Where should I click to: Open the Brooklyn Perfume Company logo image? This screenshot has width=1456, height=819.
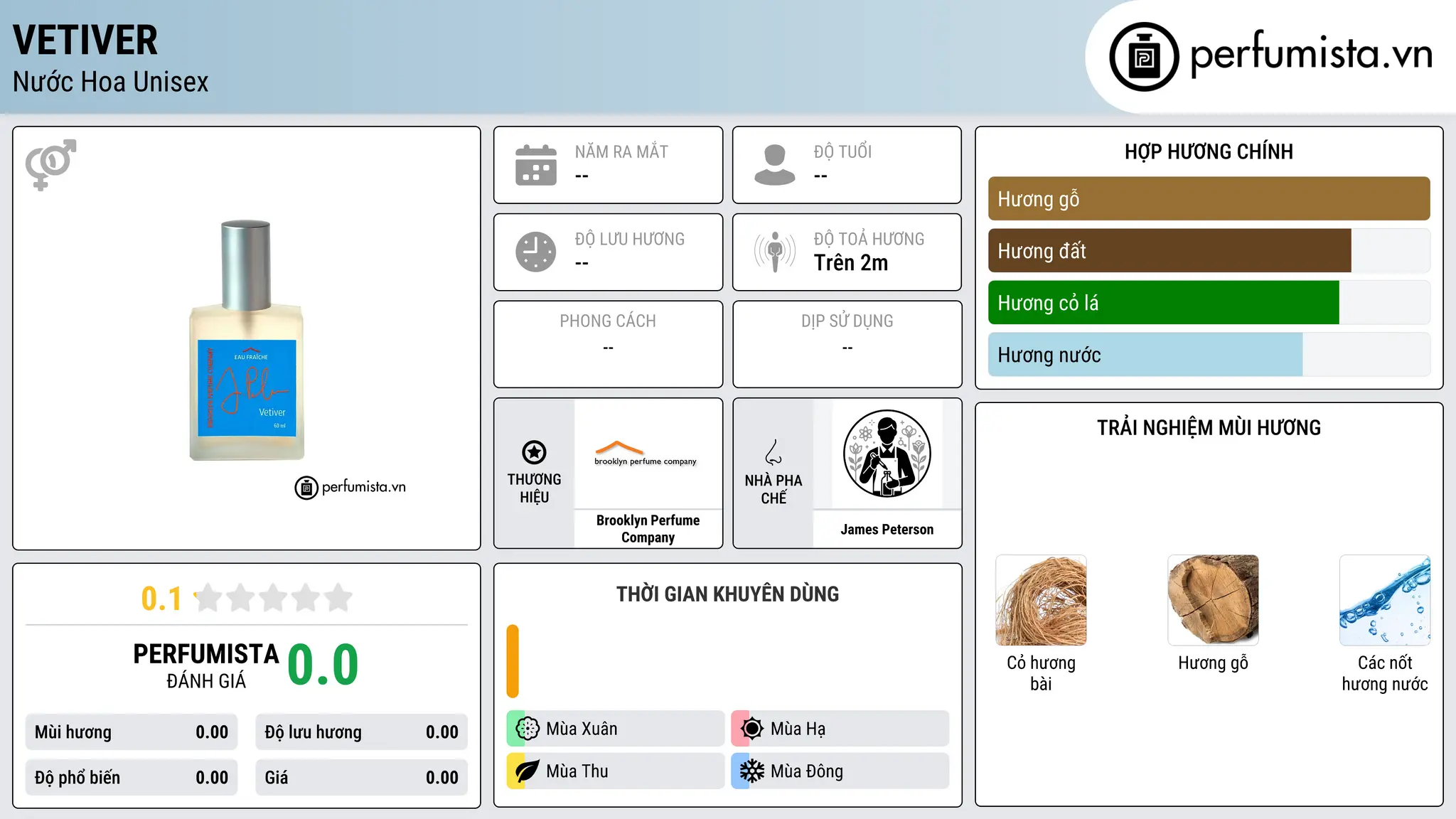coord(646,453)
